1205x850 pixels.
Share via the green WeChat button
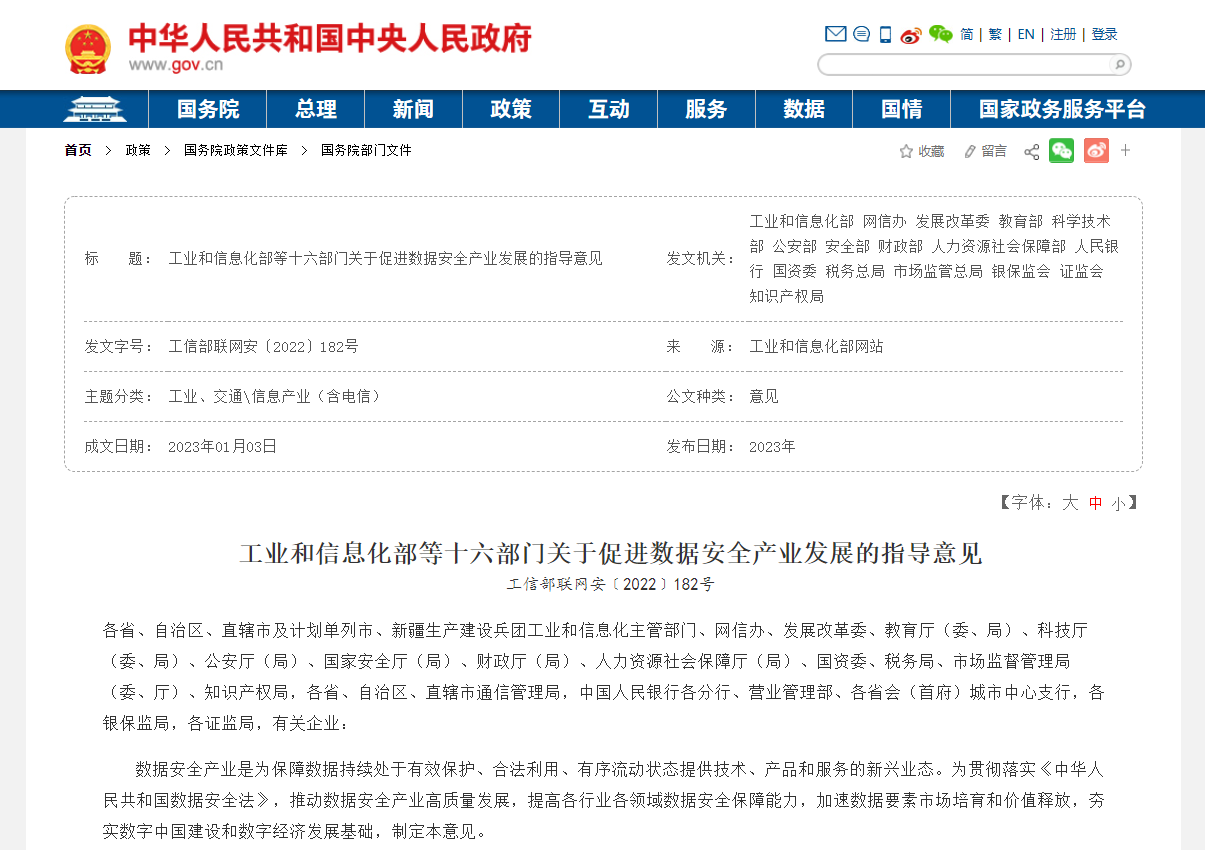click(x=1061, y=151)
